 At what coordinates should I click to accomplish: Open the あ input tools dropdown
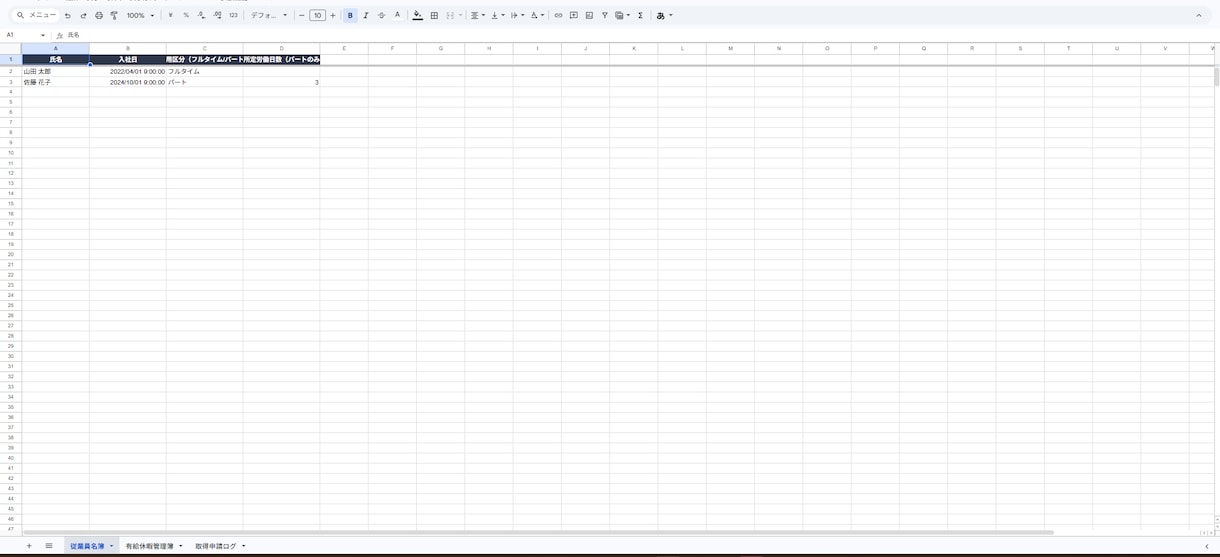point(665,15)
